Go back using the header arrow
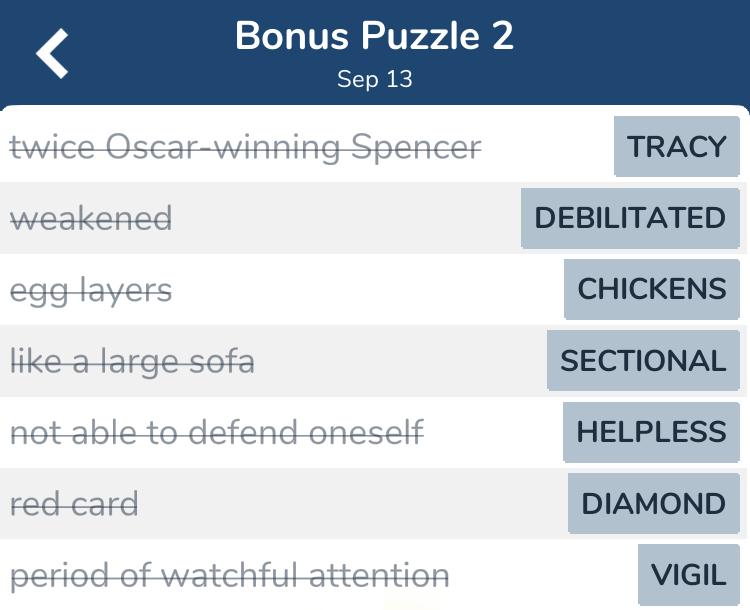 tap(53, 53)
